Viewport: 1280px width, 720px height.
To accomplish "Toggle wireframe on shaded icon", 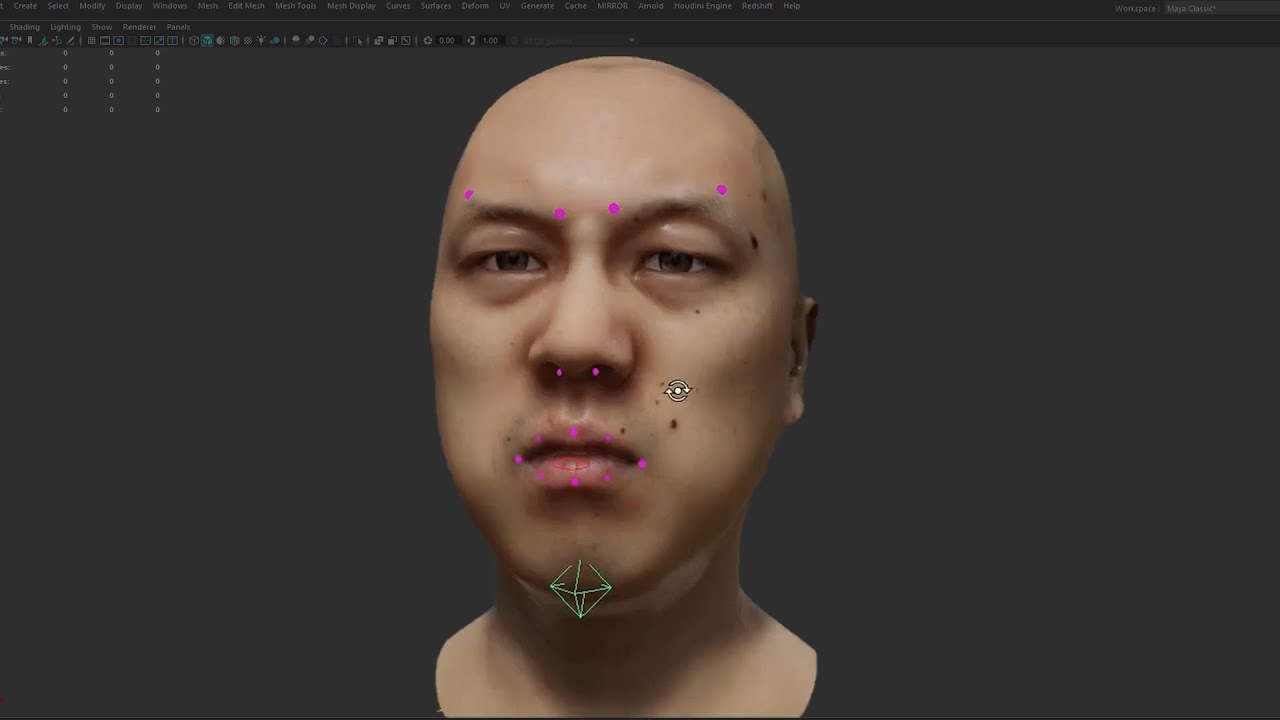I will [233, 40].
